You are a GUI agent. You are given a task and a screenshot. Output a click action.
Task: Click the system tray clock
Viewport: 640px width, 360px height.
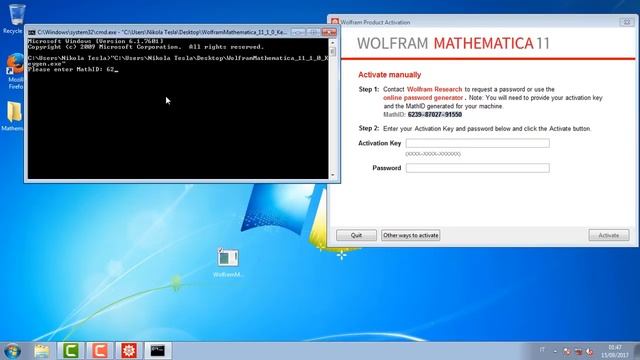pos(615,351)
